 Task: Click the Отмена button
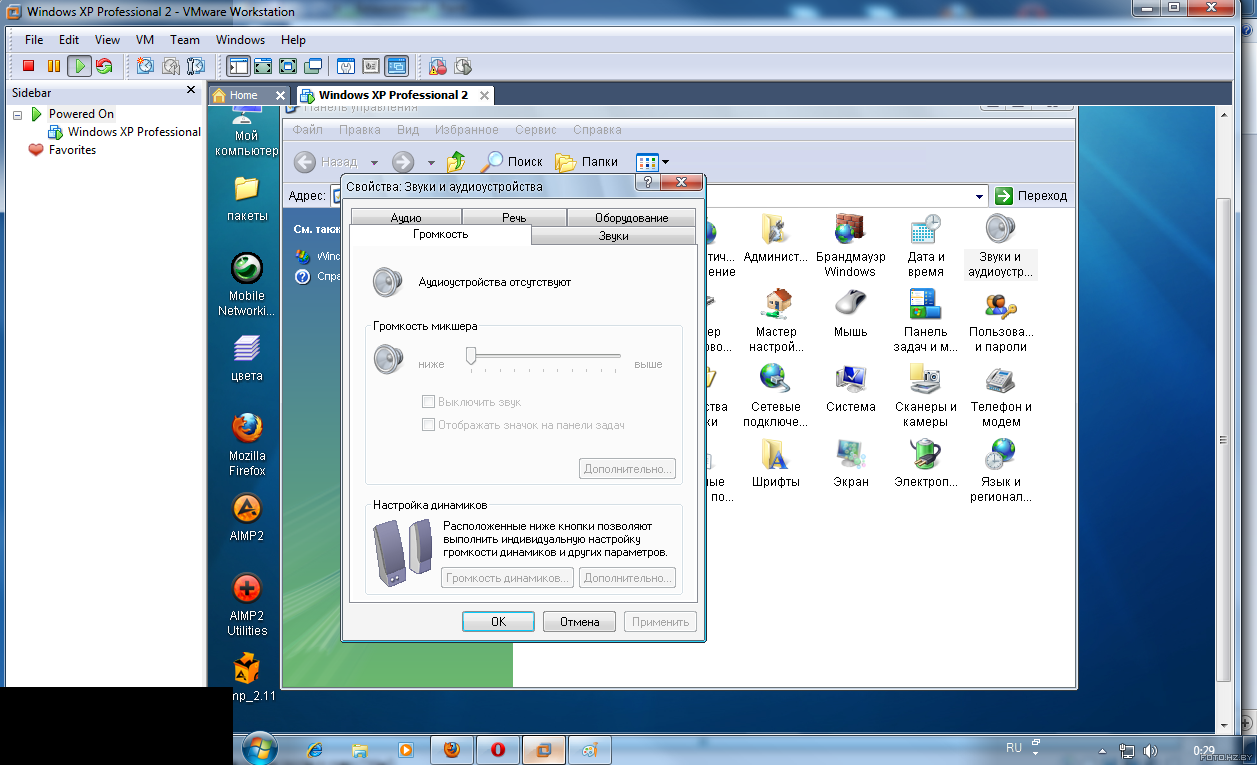click(x=579, y=622)
